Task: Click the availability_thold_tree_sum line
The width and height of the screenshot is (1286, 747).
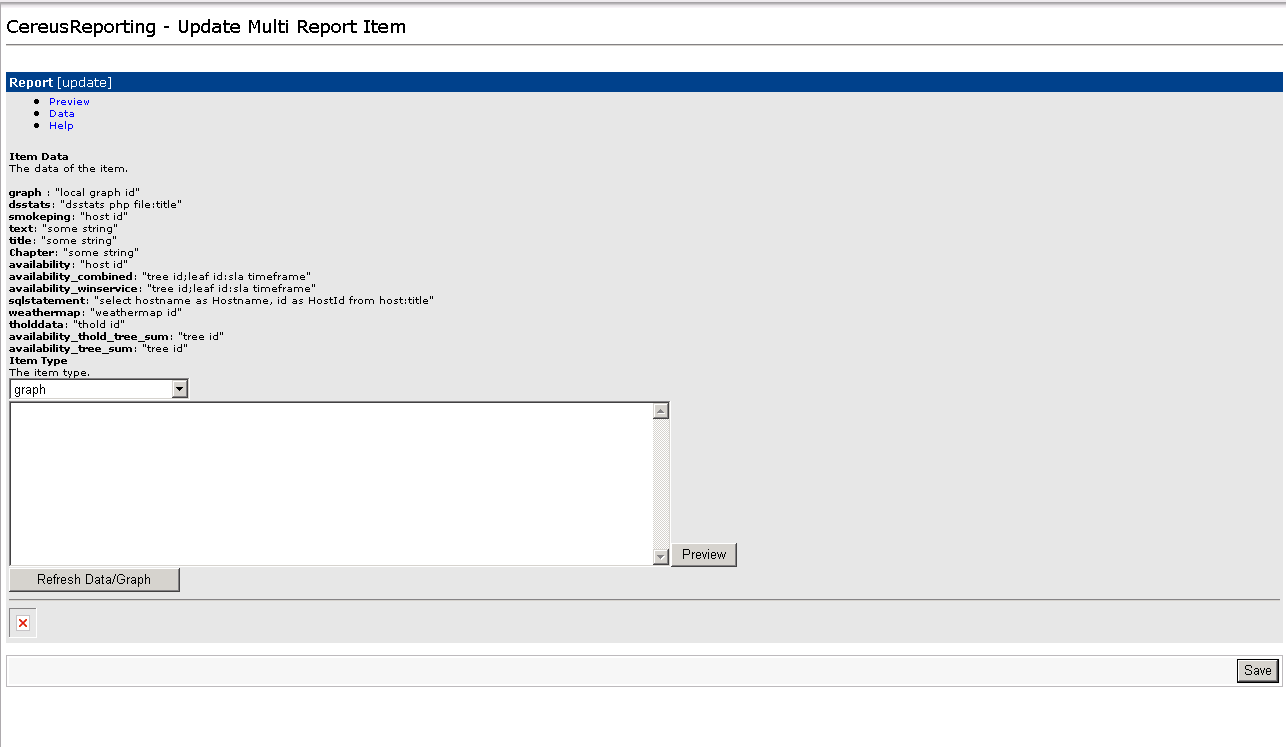Action: point(116,336)
